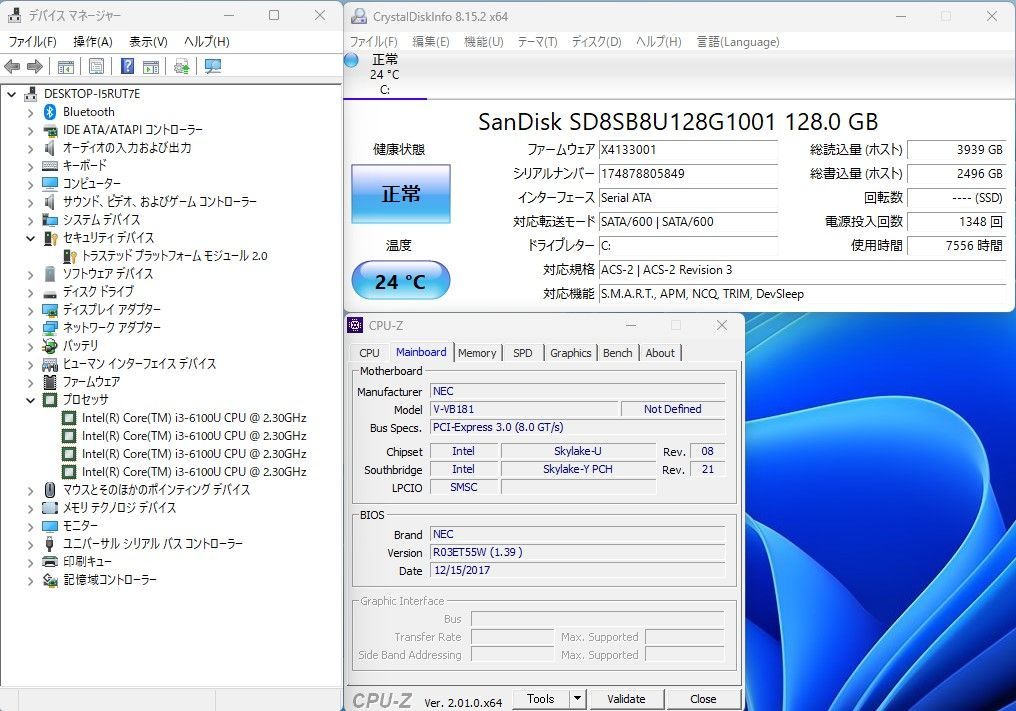
Task: Expand the ディスプレイ アダプター category
Action: point(30,310)
